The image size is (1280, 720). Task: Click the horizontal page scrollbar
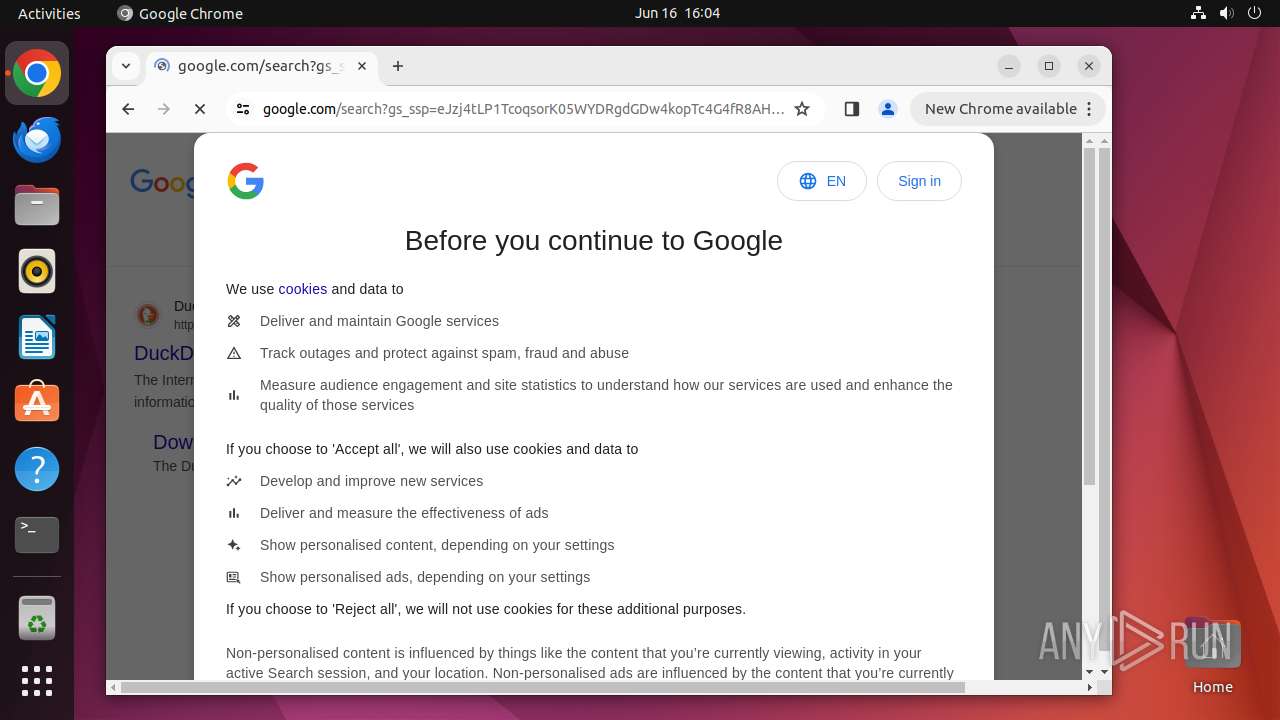click(x=542, y=687)
